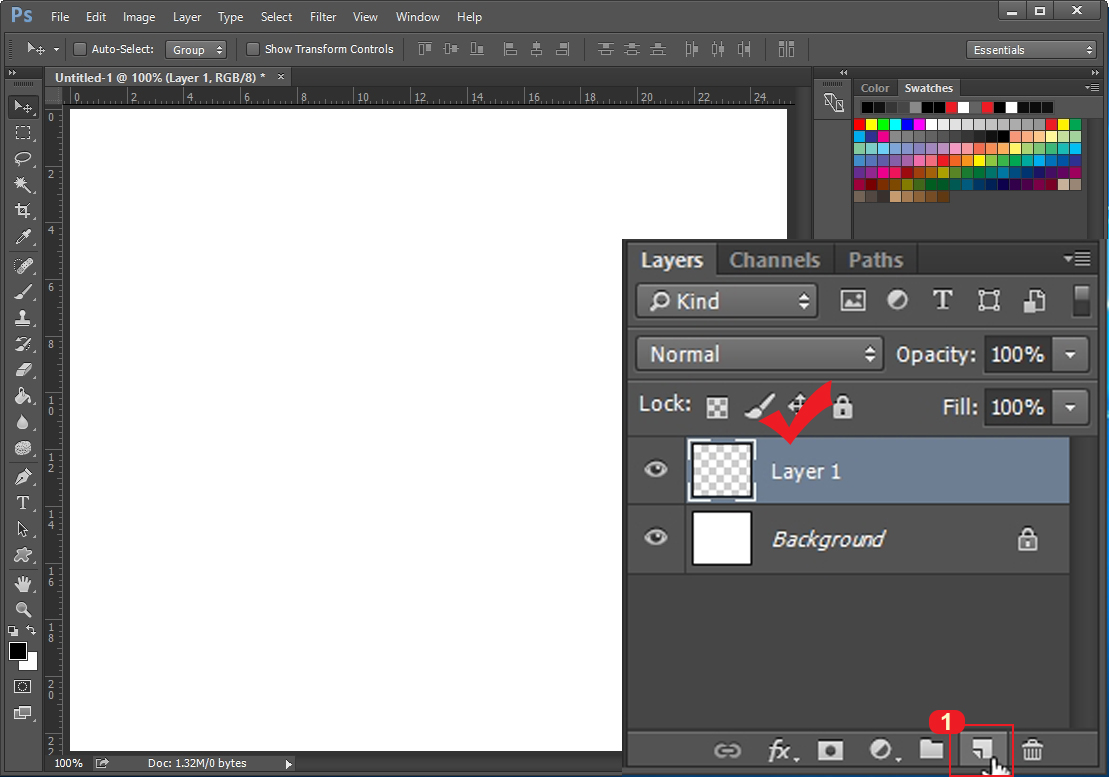
Task: Turn layer filtering switch on or off
Action: coord(1081,300)
